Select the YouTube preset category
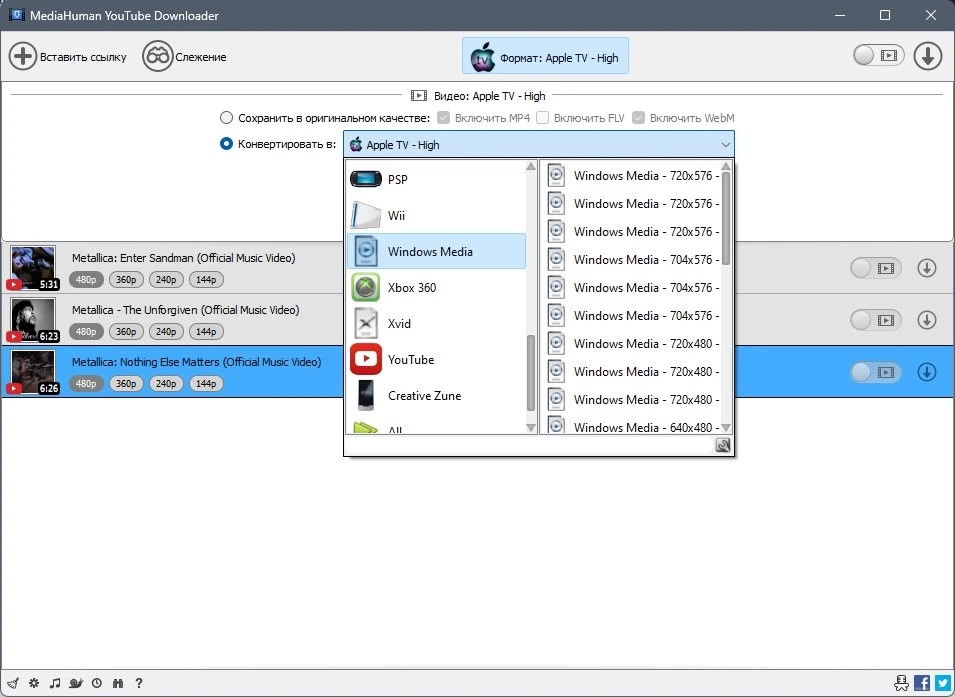 tap(436, 359)
